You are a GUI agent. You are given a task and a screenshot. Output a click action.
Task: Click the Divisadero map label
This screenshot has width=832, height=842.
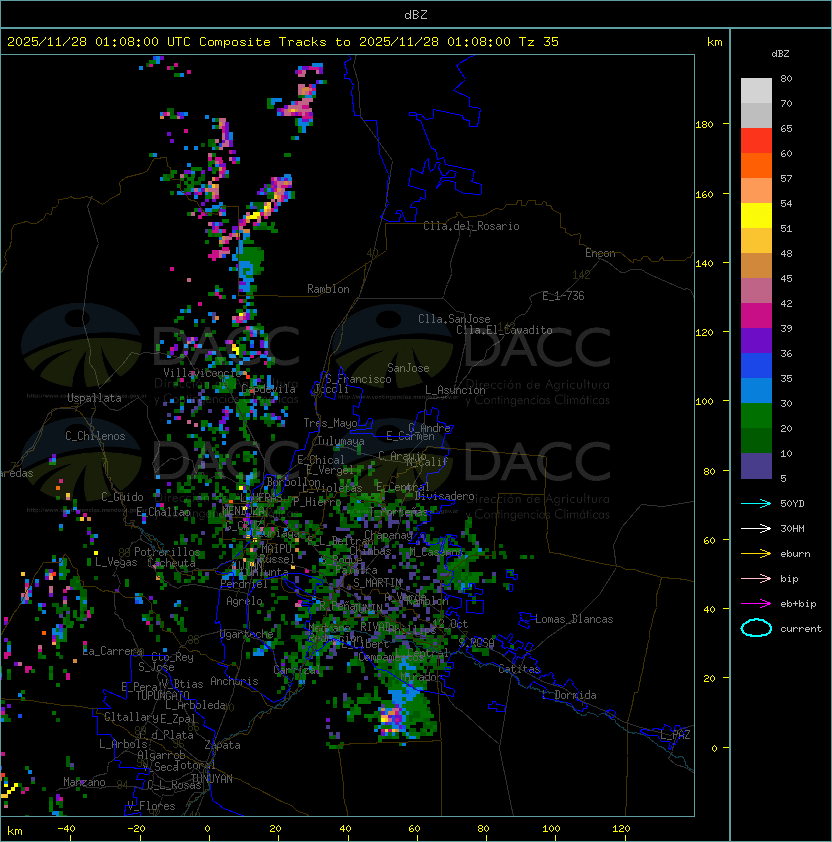pyautogui.click(x=444, y=496)
